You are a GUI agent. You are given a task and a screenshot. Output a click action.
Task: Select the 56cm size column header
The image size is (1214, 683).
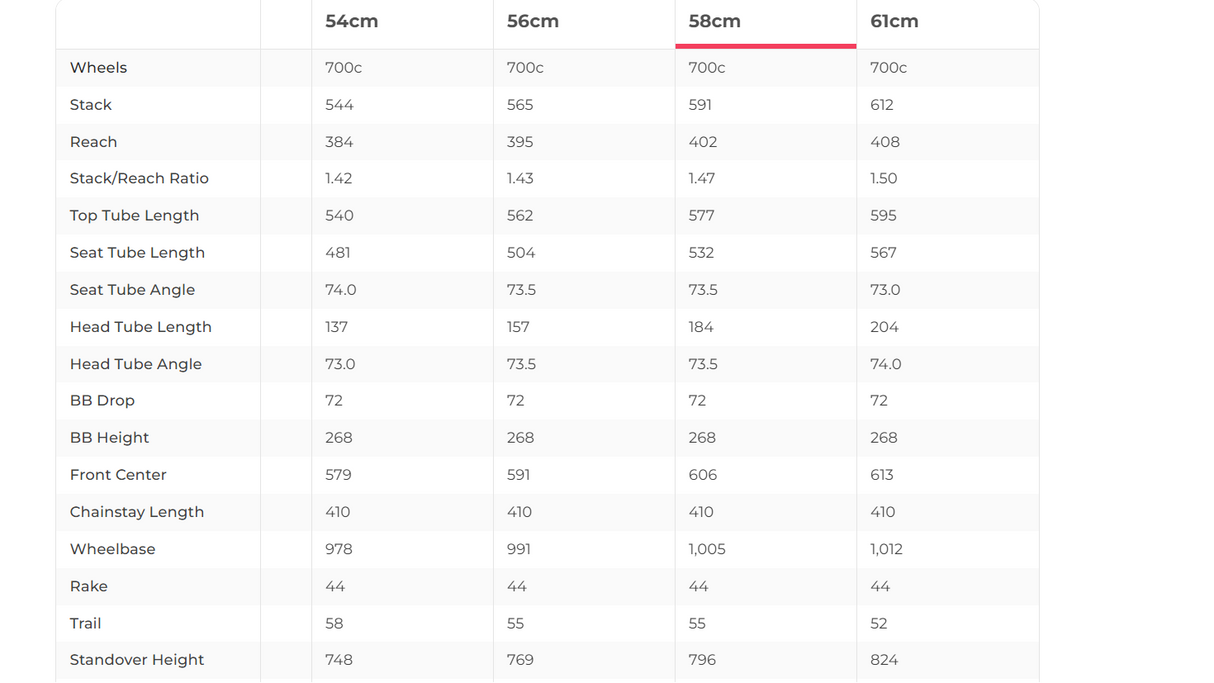coord(533,21)
